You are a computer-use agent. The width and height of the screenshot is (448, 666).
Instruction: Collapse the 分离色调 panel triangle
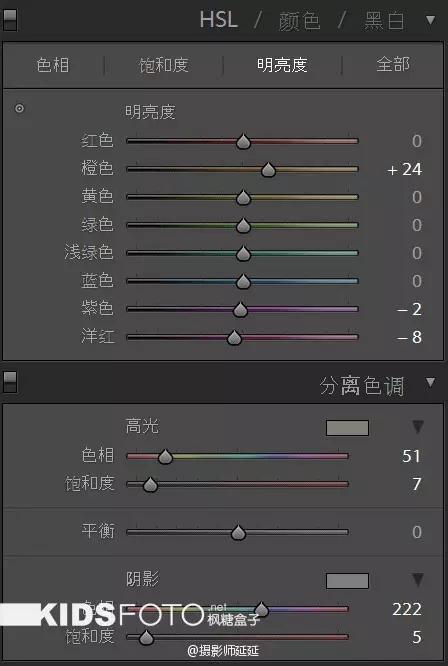click(431, 382)
